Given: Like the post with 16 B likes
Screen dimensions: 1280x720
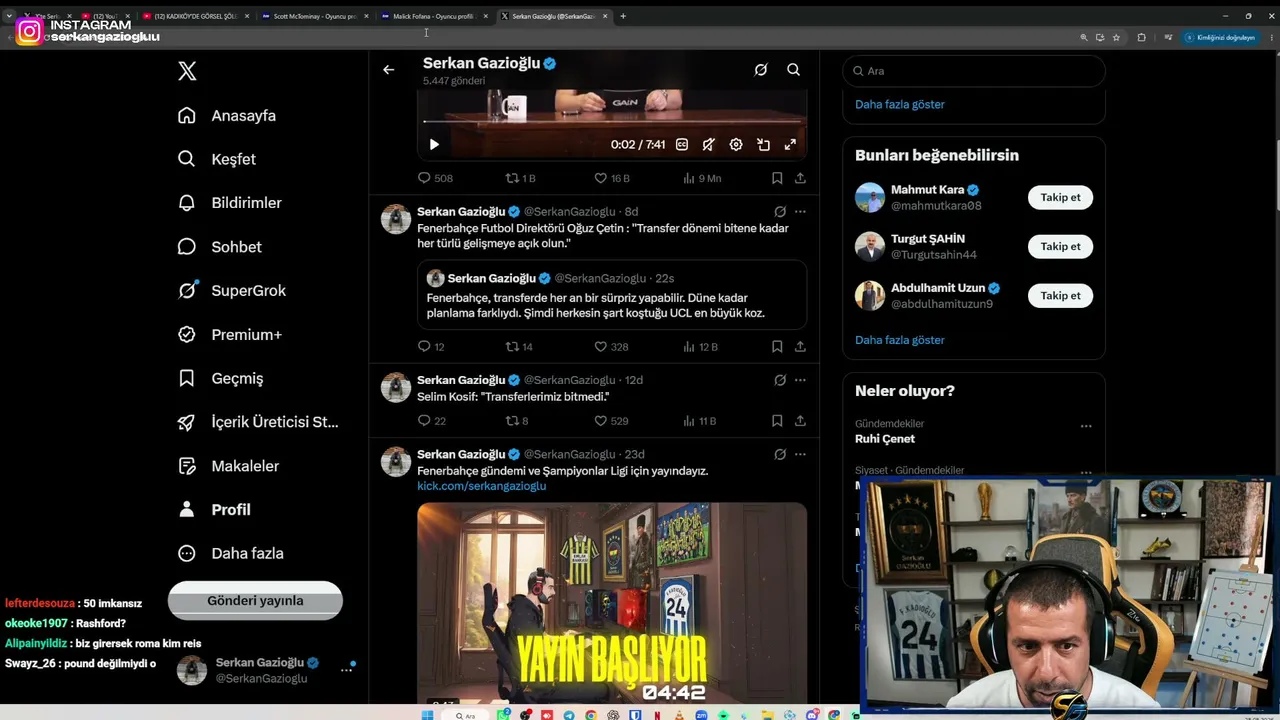Looking at the screenshot, I should pos(612,178).
